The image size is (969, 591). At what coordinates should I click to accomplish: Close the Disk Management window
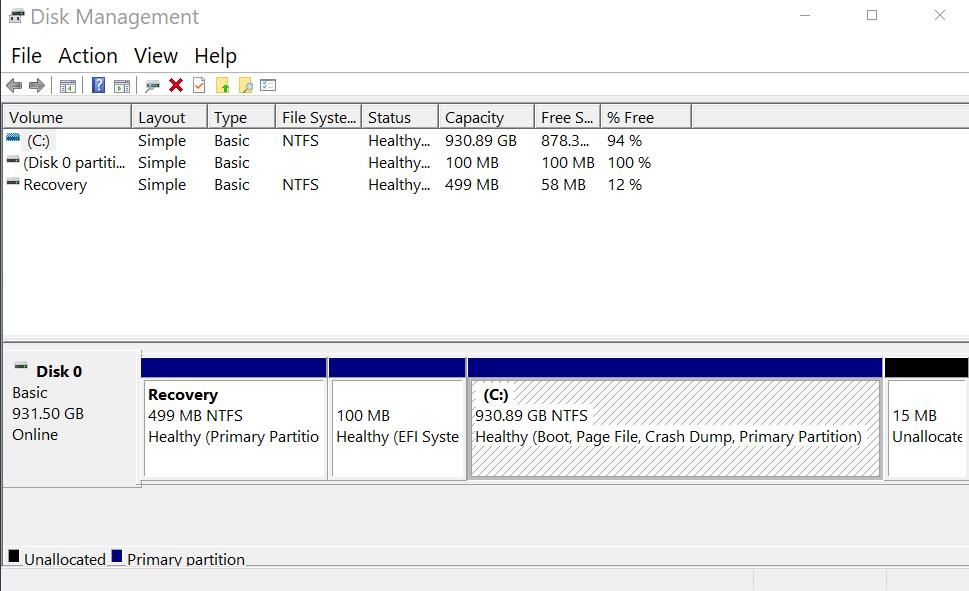tap(940, 15)
